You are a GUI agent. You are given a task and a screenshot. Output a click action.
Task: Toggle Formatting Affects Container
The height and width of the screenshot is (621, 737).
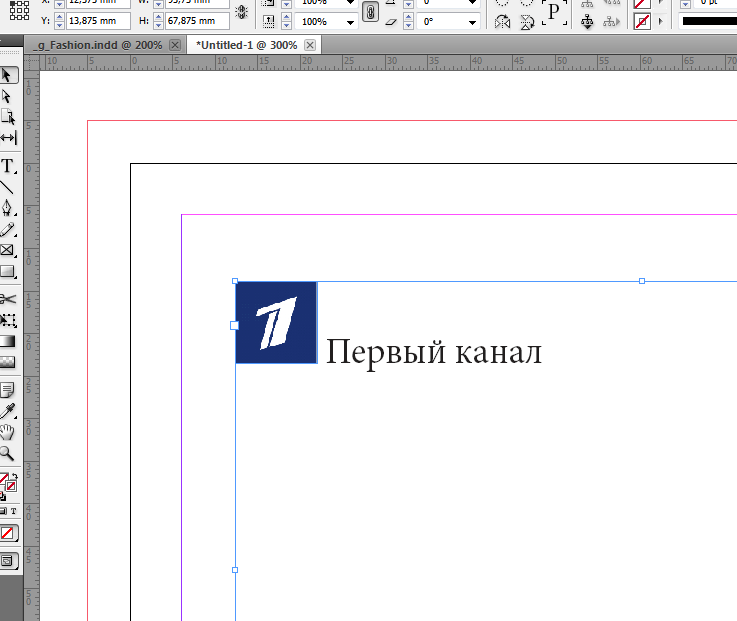pyautogui.click(x=3, y=511)
